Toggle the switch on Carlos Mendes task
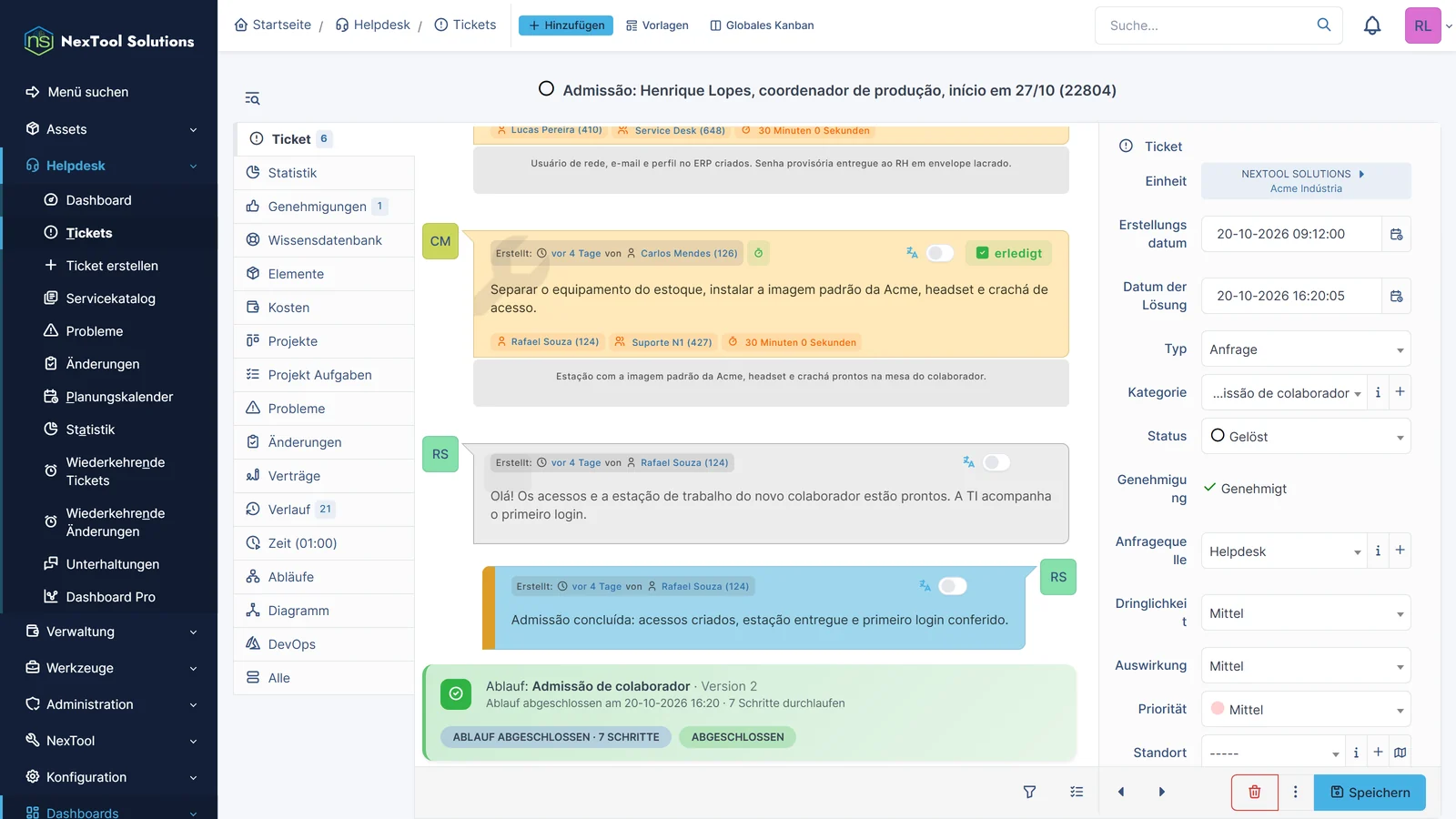This screenshot has height=819, width=1456. pos(940,253)
